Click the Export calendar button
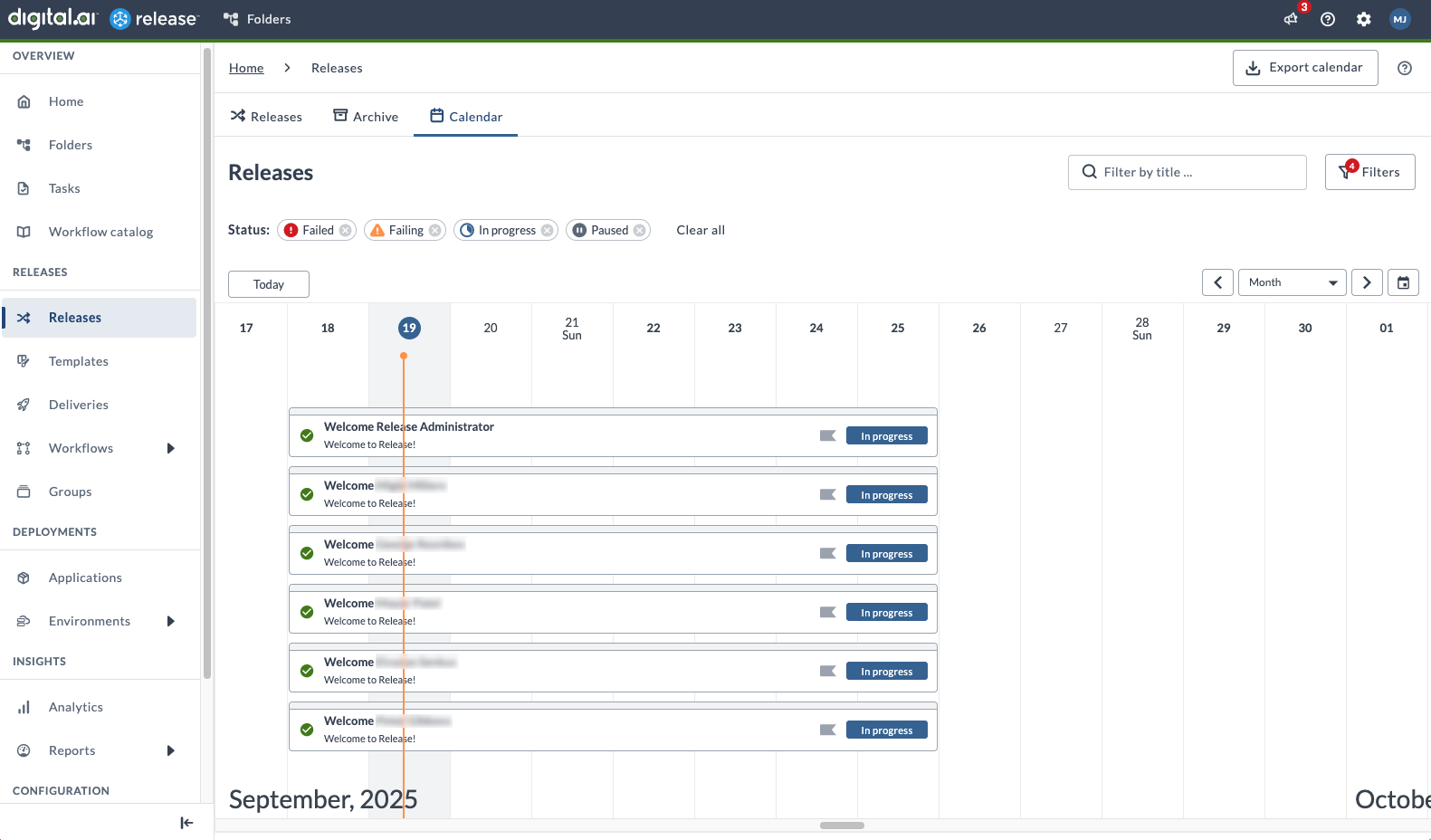 (x=1304, y=68)
